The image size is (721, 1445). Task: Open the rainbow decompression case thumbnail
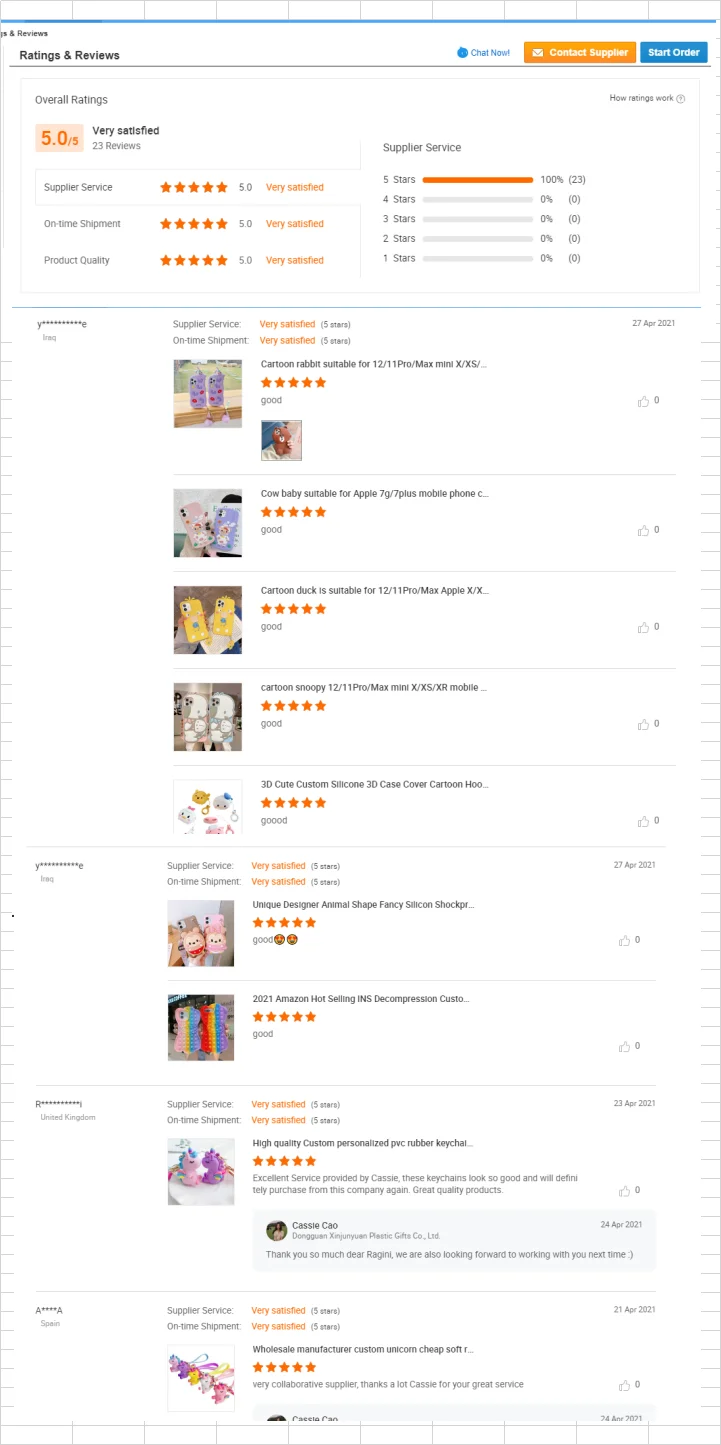pos(201,1027)
